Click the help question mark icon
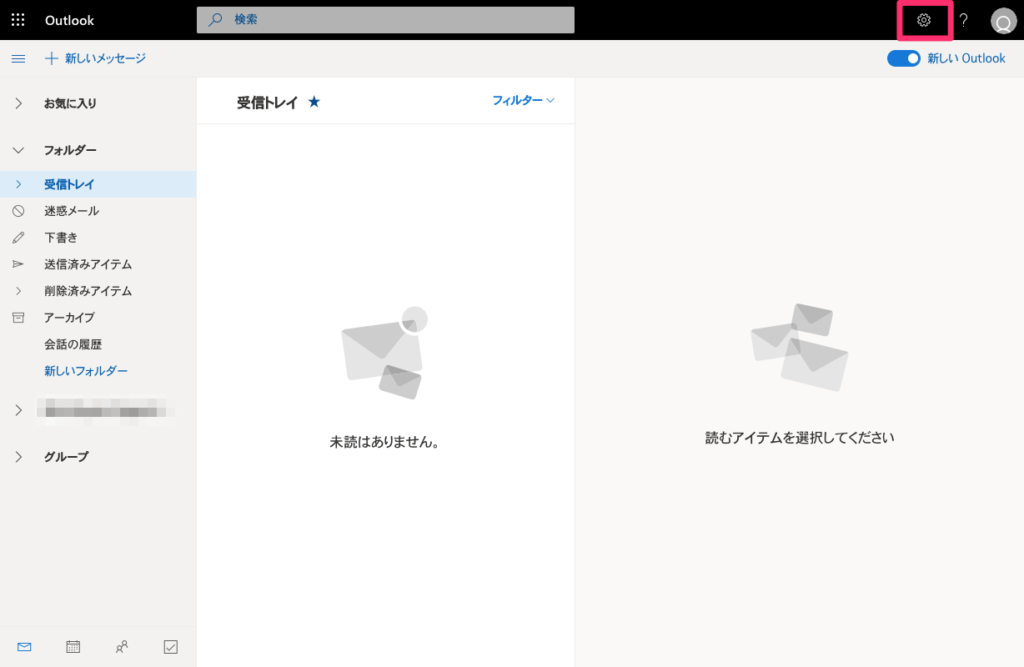The width and height of the screenshot is (1024, 667). 964,20
